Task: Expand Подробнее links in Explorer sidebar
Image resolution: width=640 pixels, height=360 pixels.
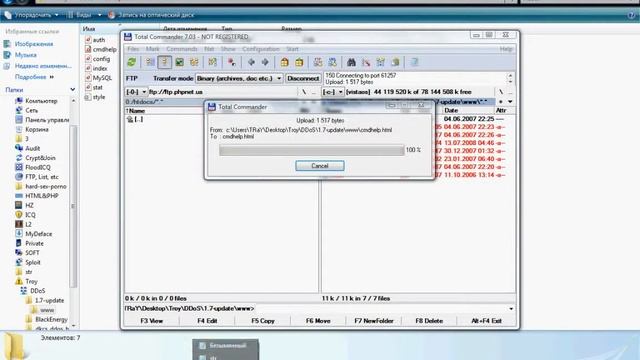Action: [x=34, y=77]
